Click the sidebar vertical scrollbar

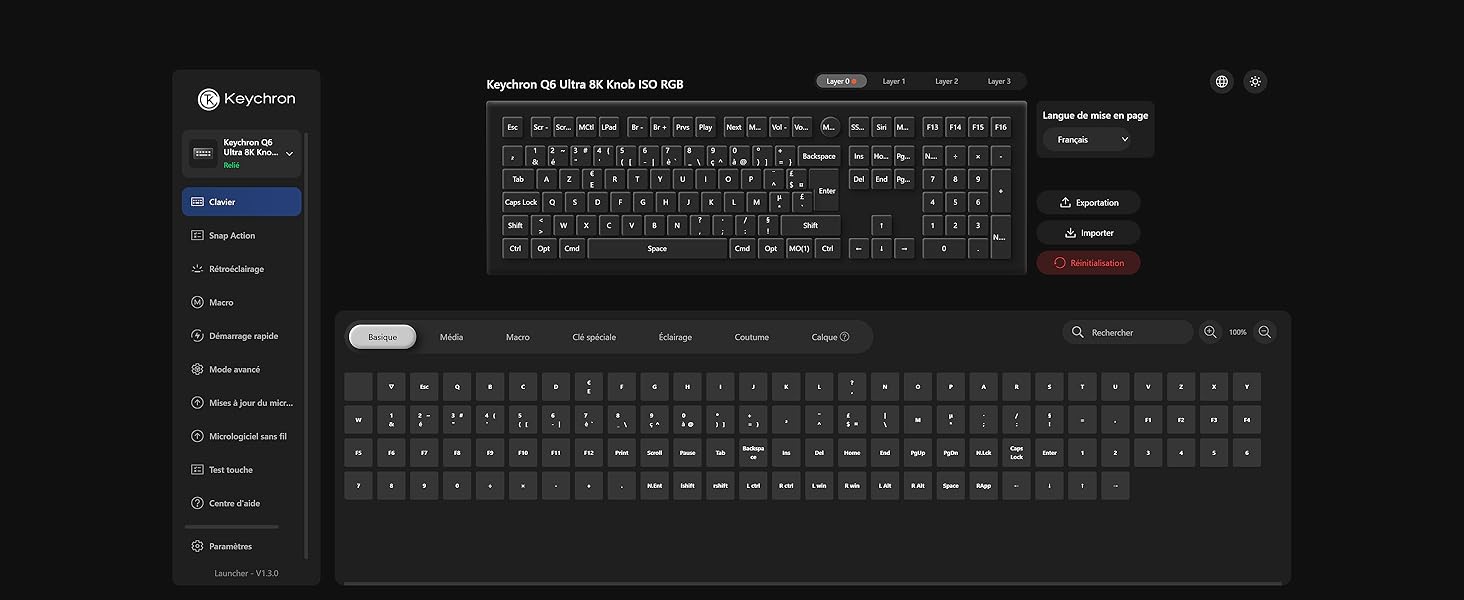click(306, 345)
